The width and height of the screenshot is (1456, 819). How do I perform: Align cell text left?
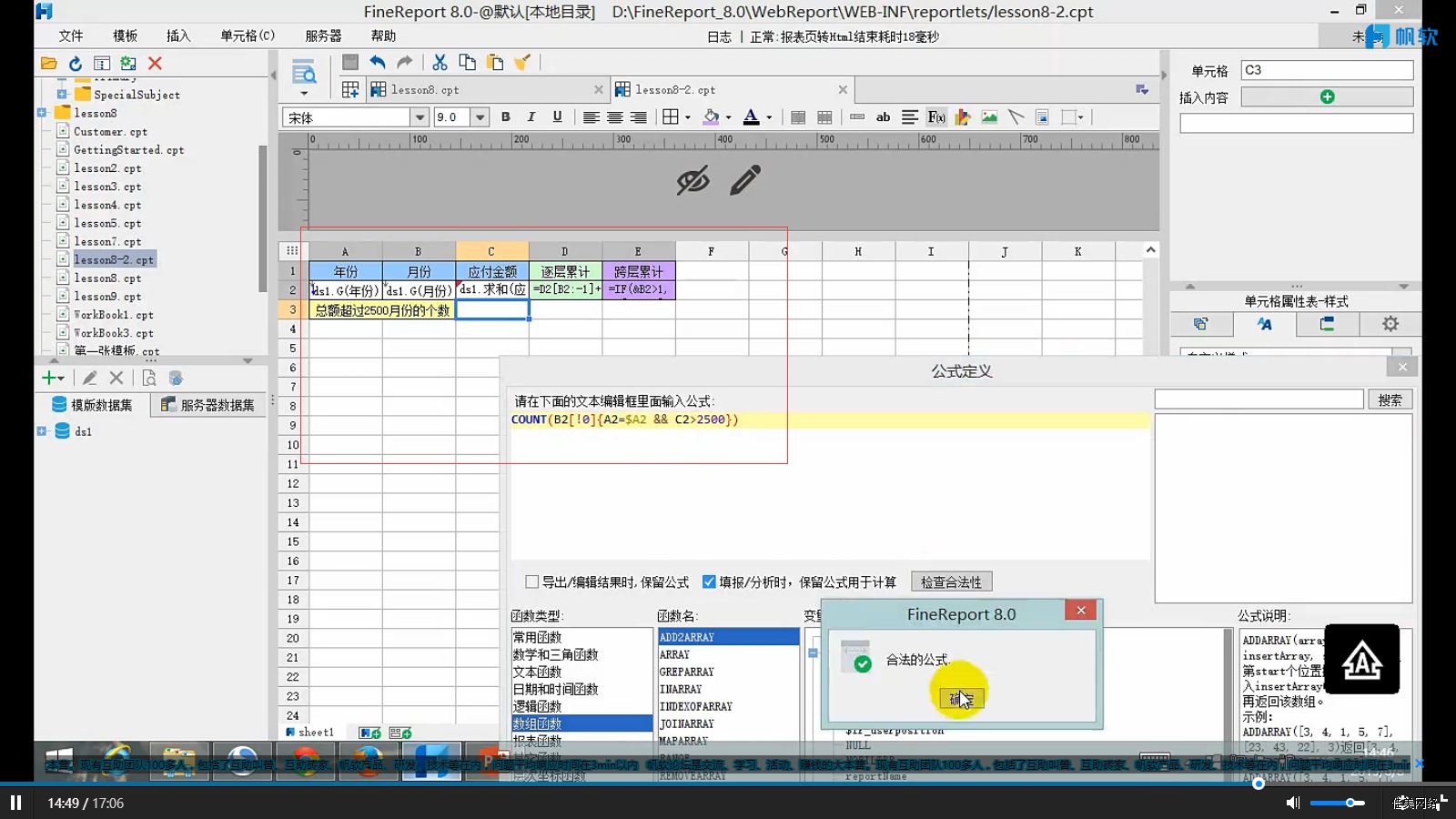click(591, 116)
